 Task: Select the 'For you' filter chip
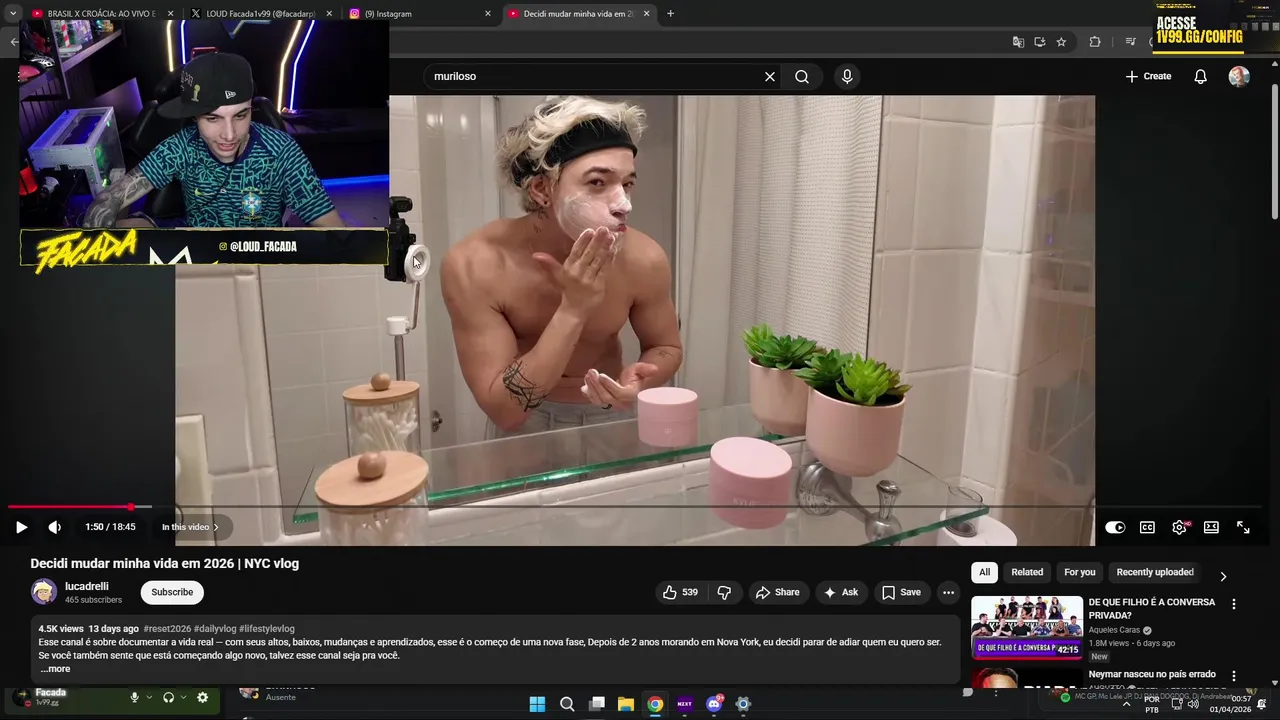coord(1079,572)
